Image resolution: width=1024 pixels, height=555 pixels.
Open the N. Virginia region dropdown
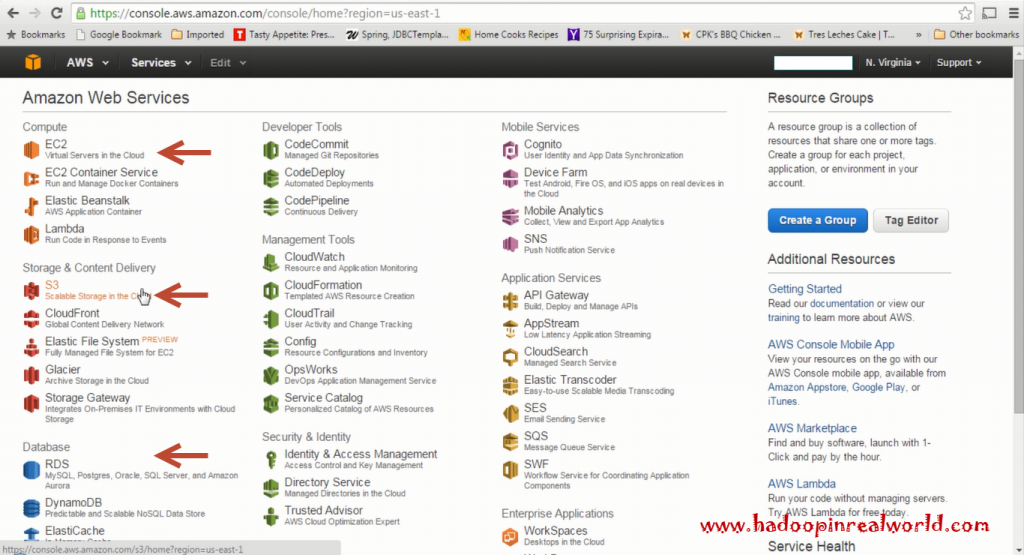[x=893, y=63]
